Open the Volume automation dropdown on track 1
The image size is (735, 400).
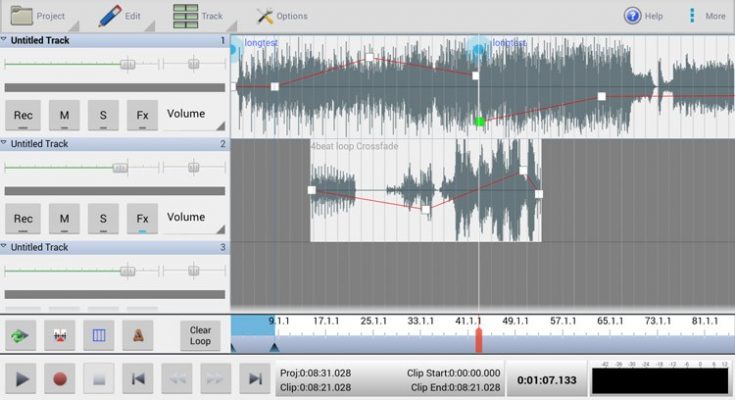195,115
